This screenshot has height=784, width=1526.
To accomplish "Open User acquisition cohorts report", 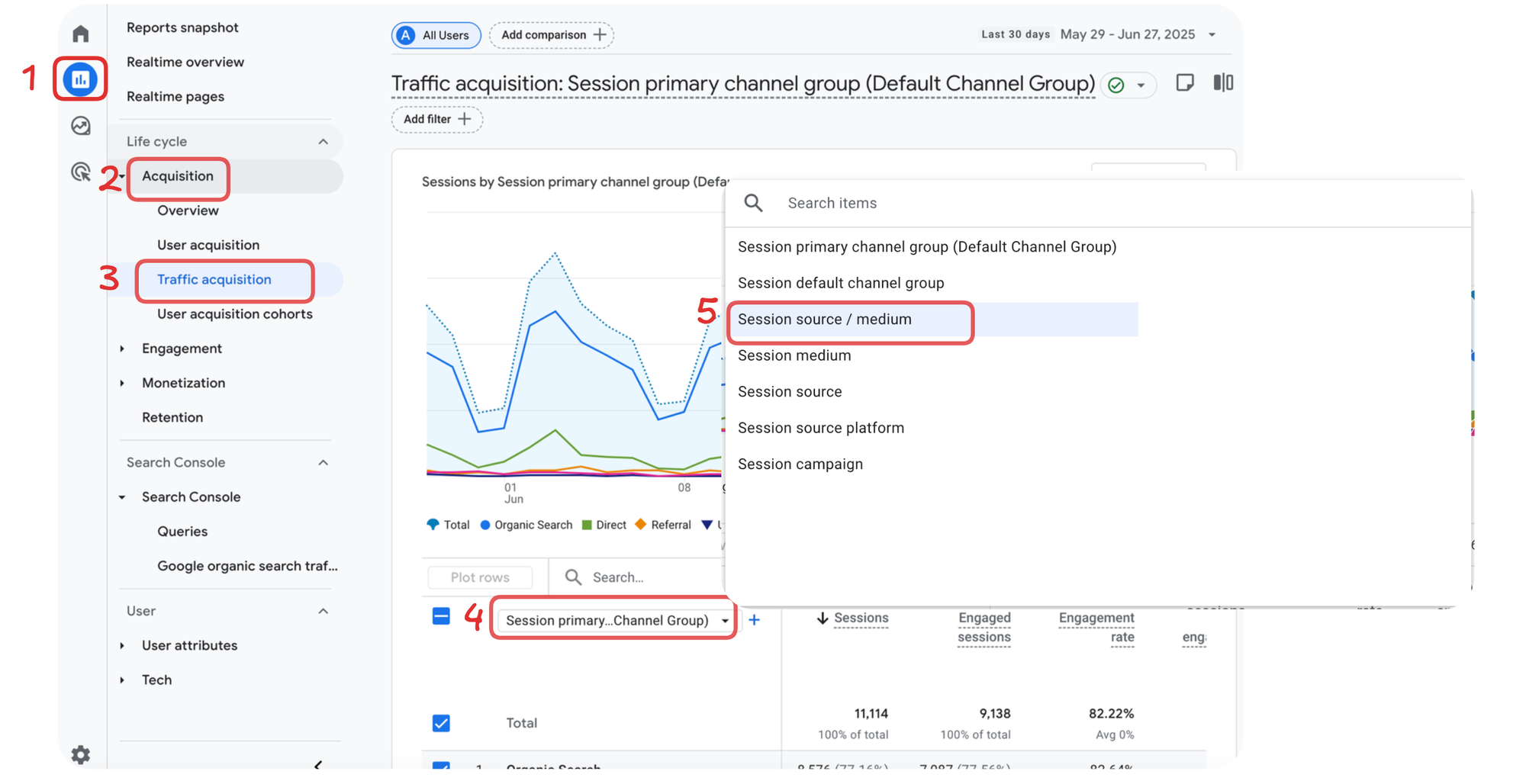I will pyautogui.click(x=235, y=314).
